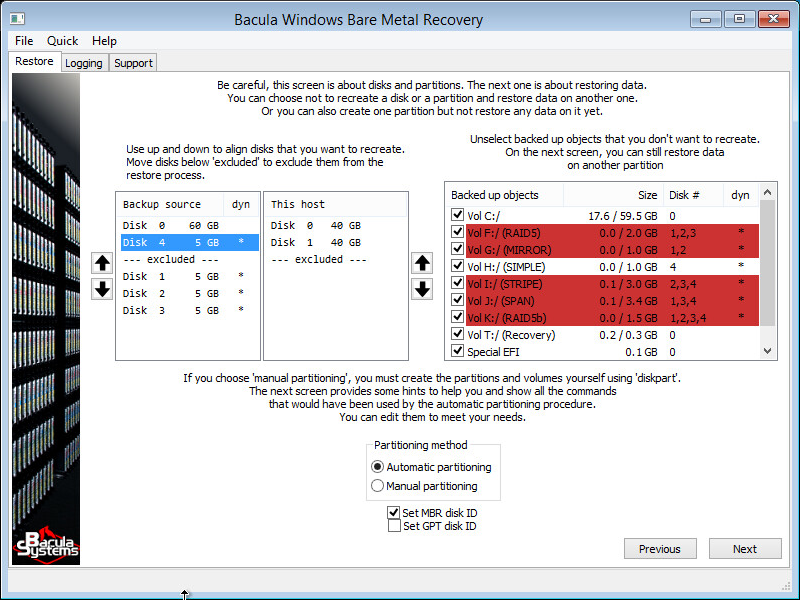Move This host disk down arrow

(422, 289)
